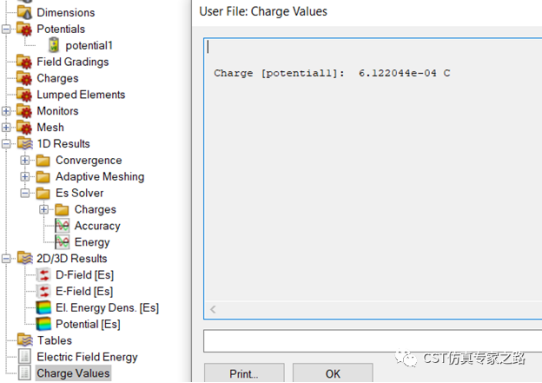
Task: Expand the Adaptive Meshing folder node
Action: pos(25,177)
